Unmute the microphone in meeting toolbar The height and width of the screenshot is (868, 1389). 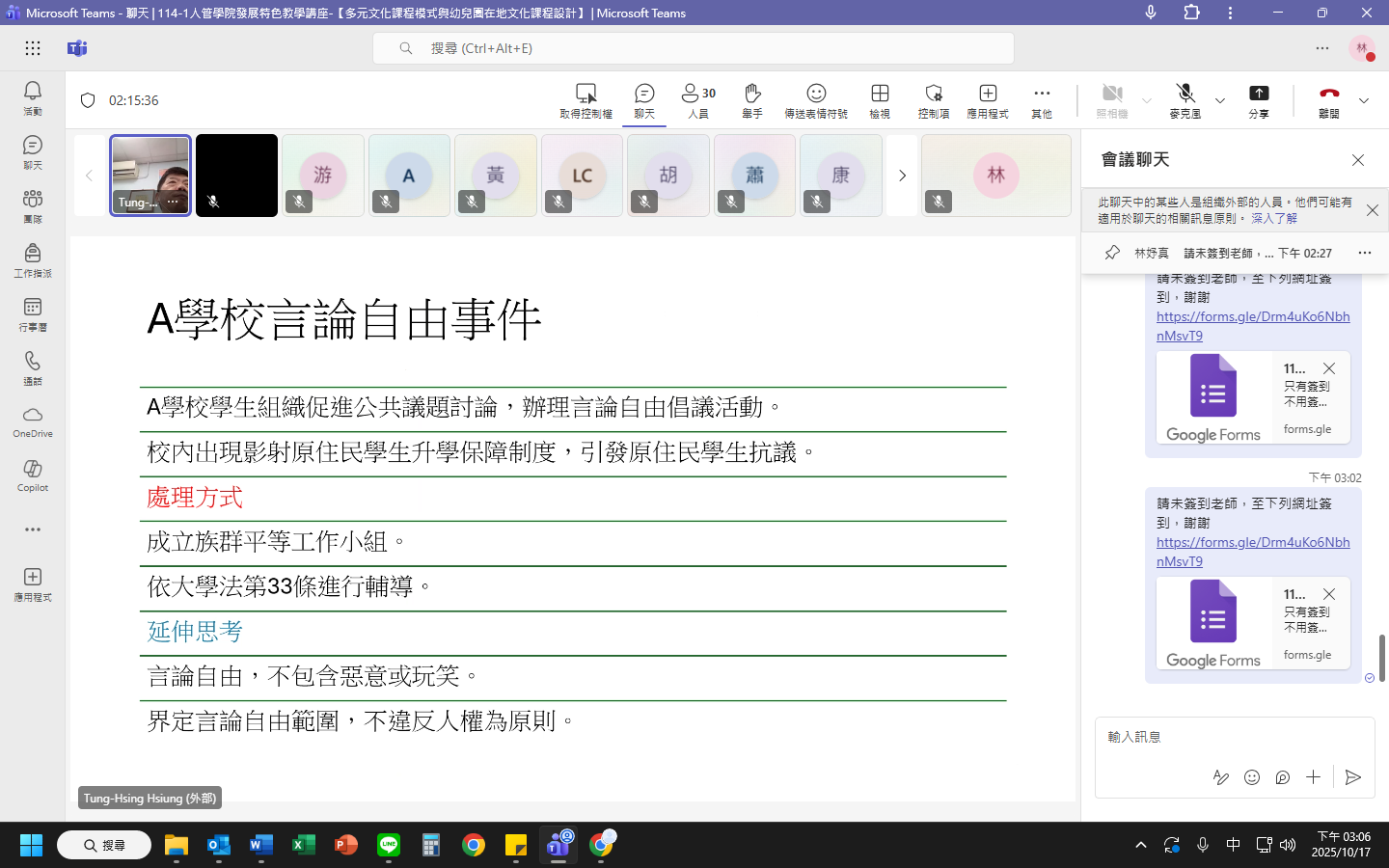1185,99
